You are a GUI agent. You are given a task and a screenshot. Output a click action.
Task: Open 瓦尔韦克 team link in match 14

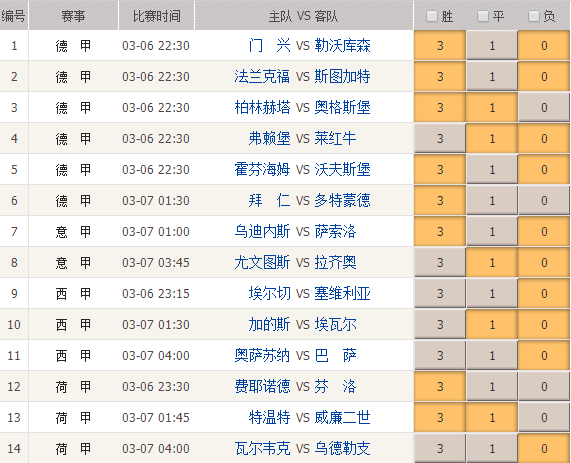point(262,448)
